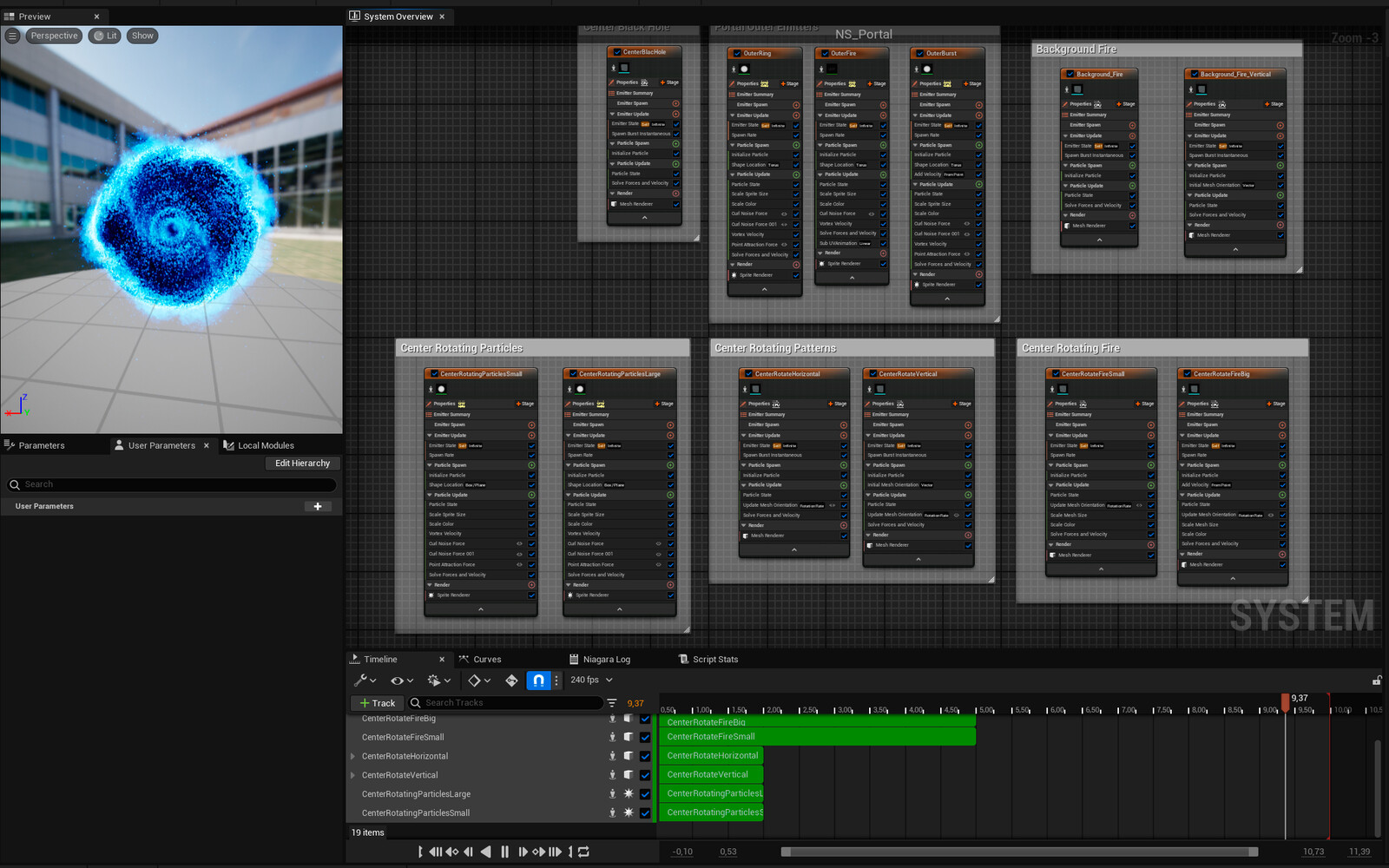
Task: Click the track filter icon
Action: click(x=612, y=703)
